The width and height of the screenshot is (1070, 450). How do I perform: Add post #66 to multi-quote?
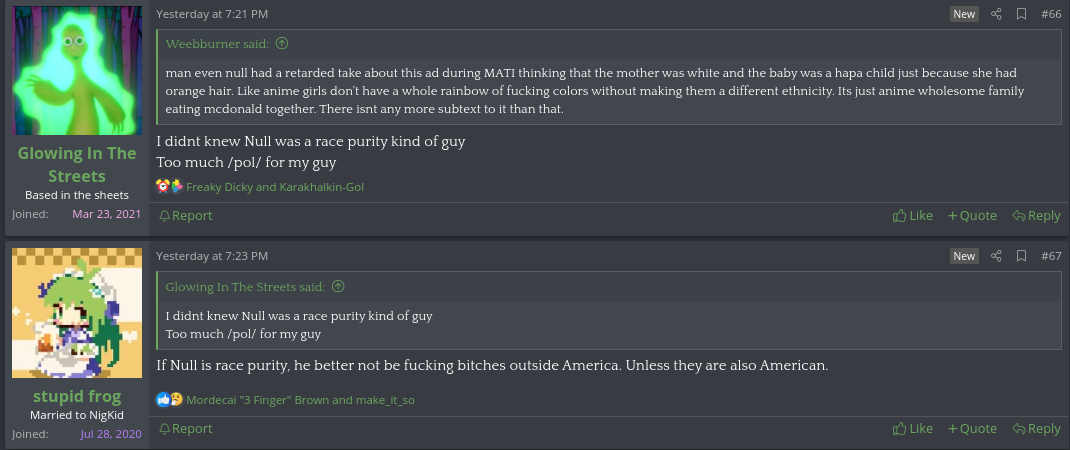[972, 215]
